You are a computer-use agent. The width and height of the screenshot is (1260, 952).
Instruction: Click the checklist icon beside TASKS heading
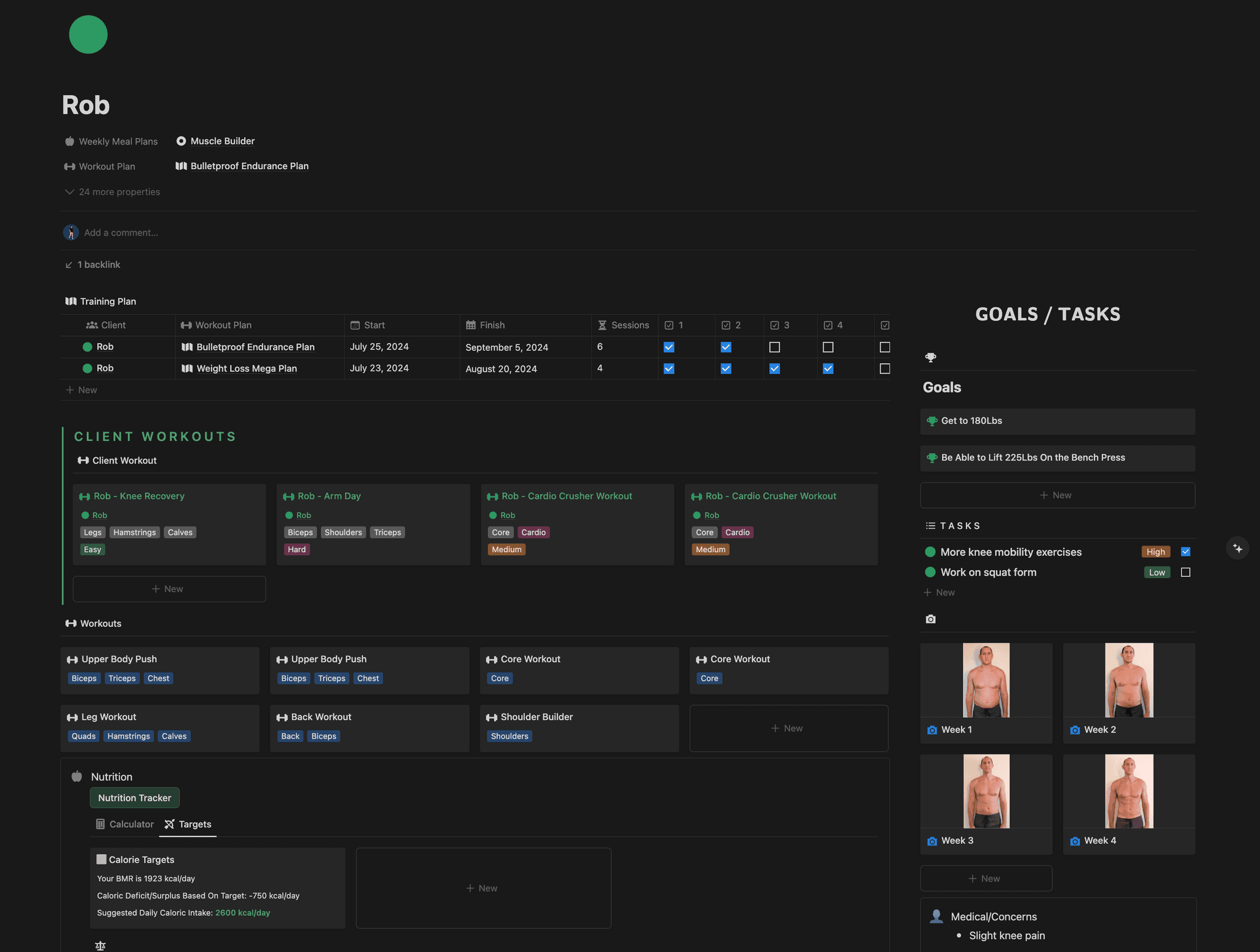click(x=929, y=525)
